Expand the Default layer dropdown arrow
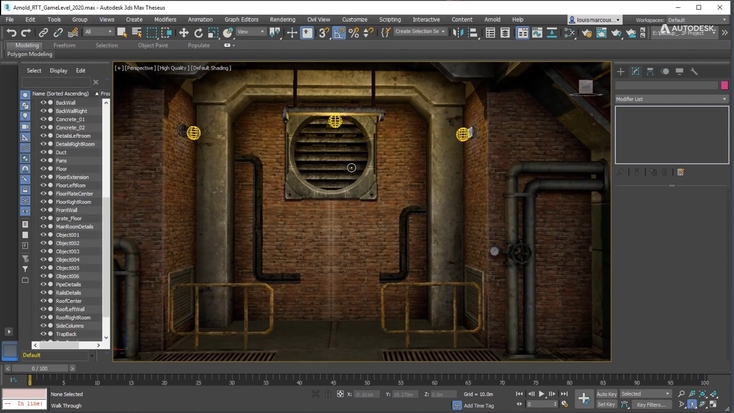734x413 pixels. (92, 355)
